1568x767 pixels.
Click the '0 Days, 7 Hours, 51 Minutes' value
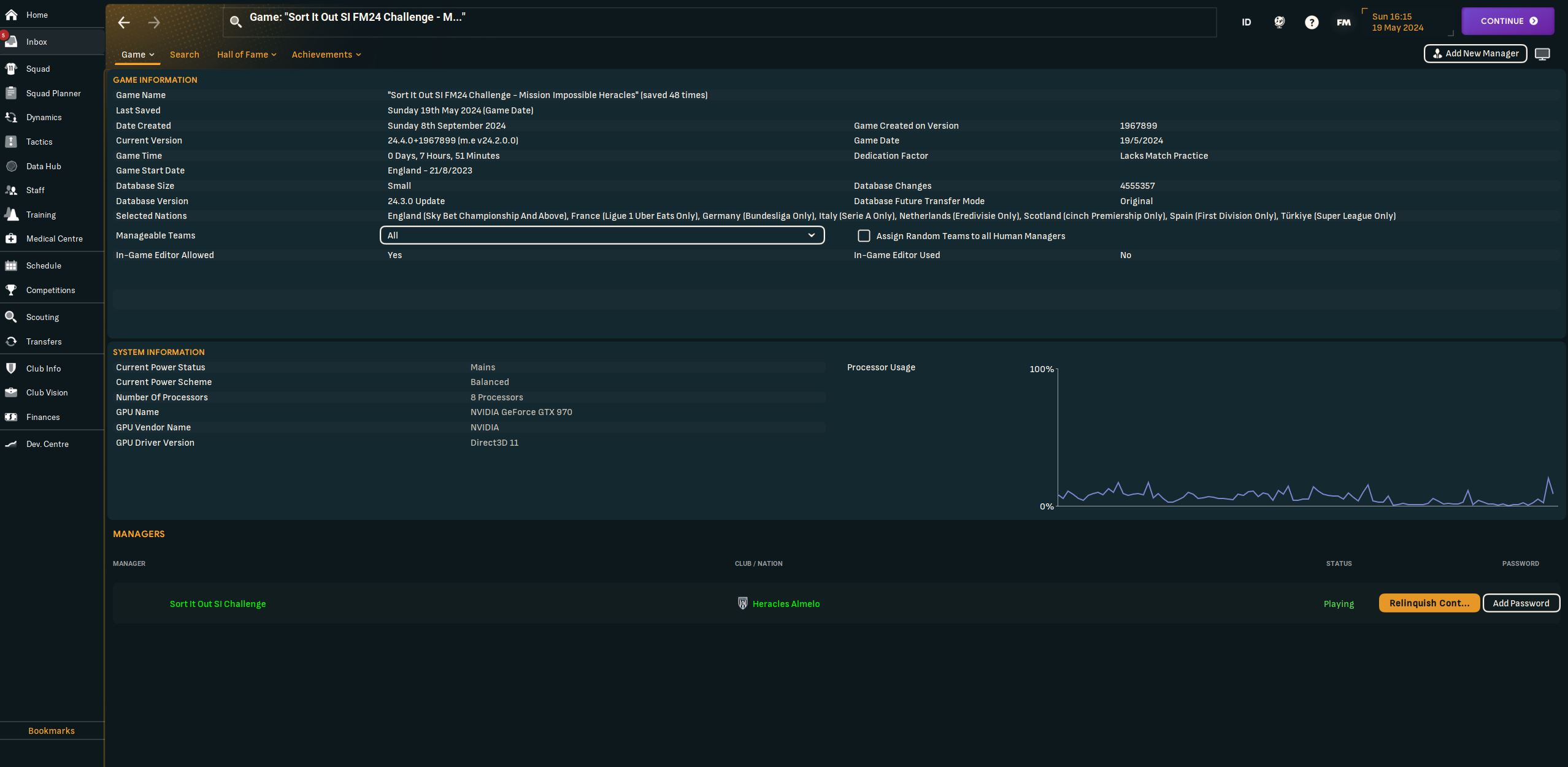[444, 156]
